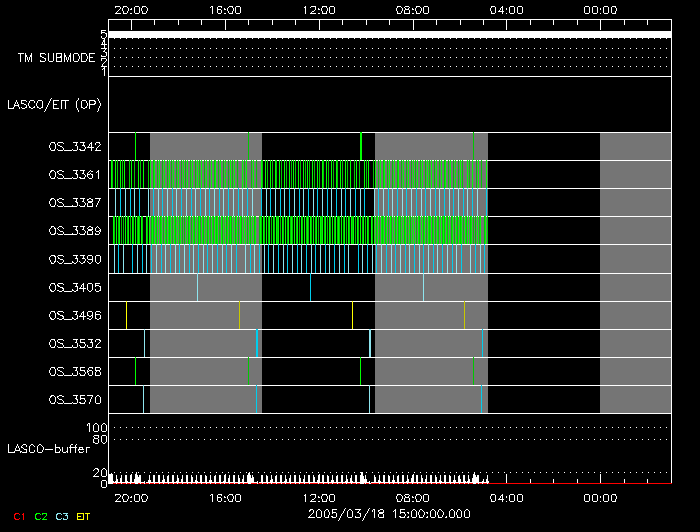The width and height of the screenshot is (700, 532).
Task: Click the 80 value on LASCO-buffer axis
Action: point(100,440)
